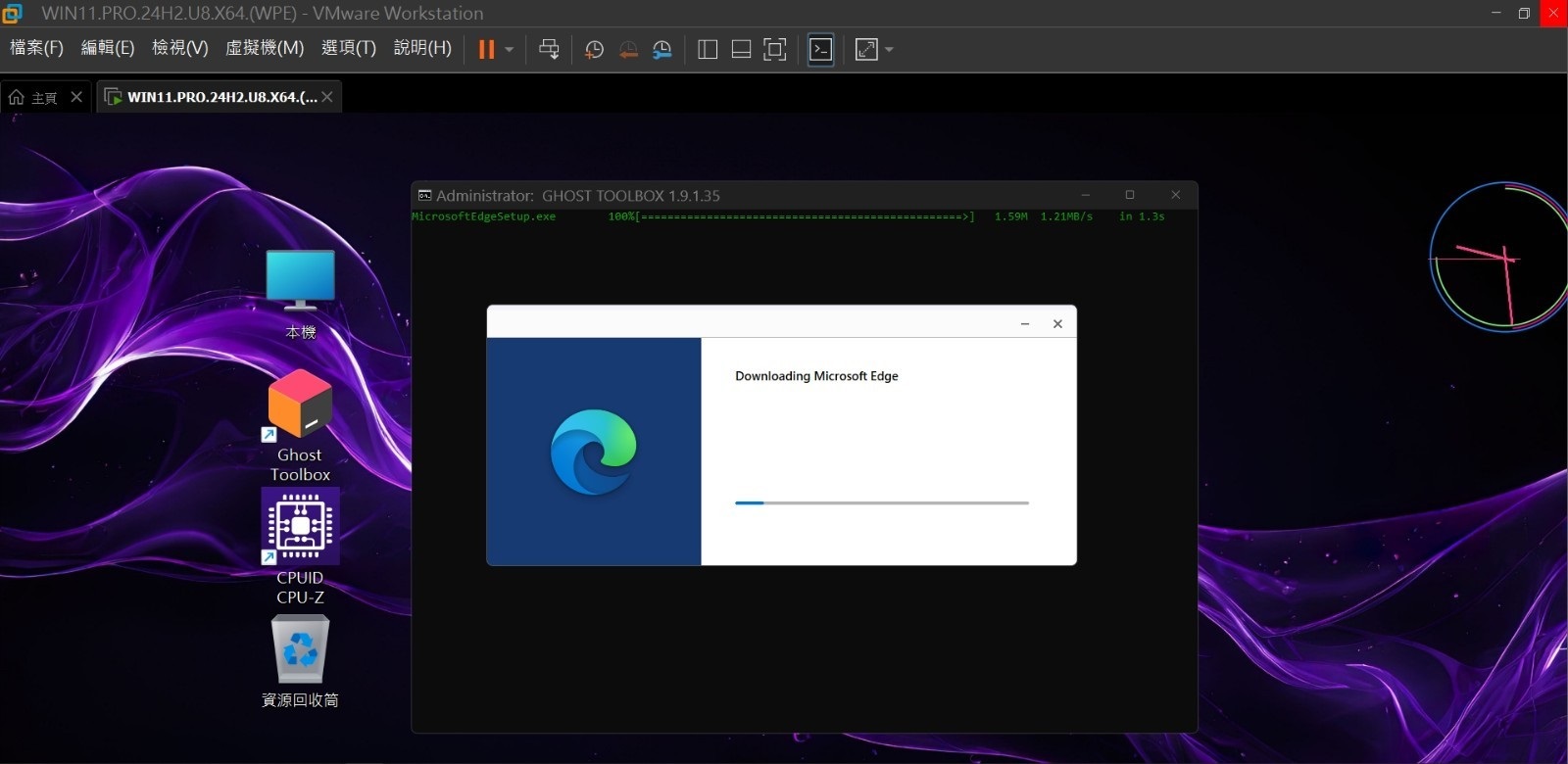Close the GHOST TOOLBOX console window
Screen dimensions: 1568x764
(1175, 195)
